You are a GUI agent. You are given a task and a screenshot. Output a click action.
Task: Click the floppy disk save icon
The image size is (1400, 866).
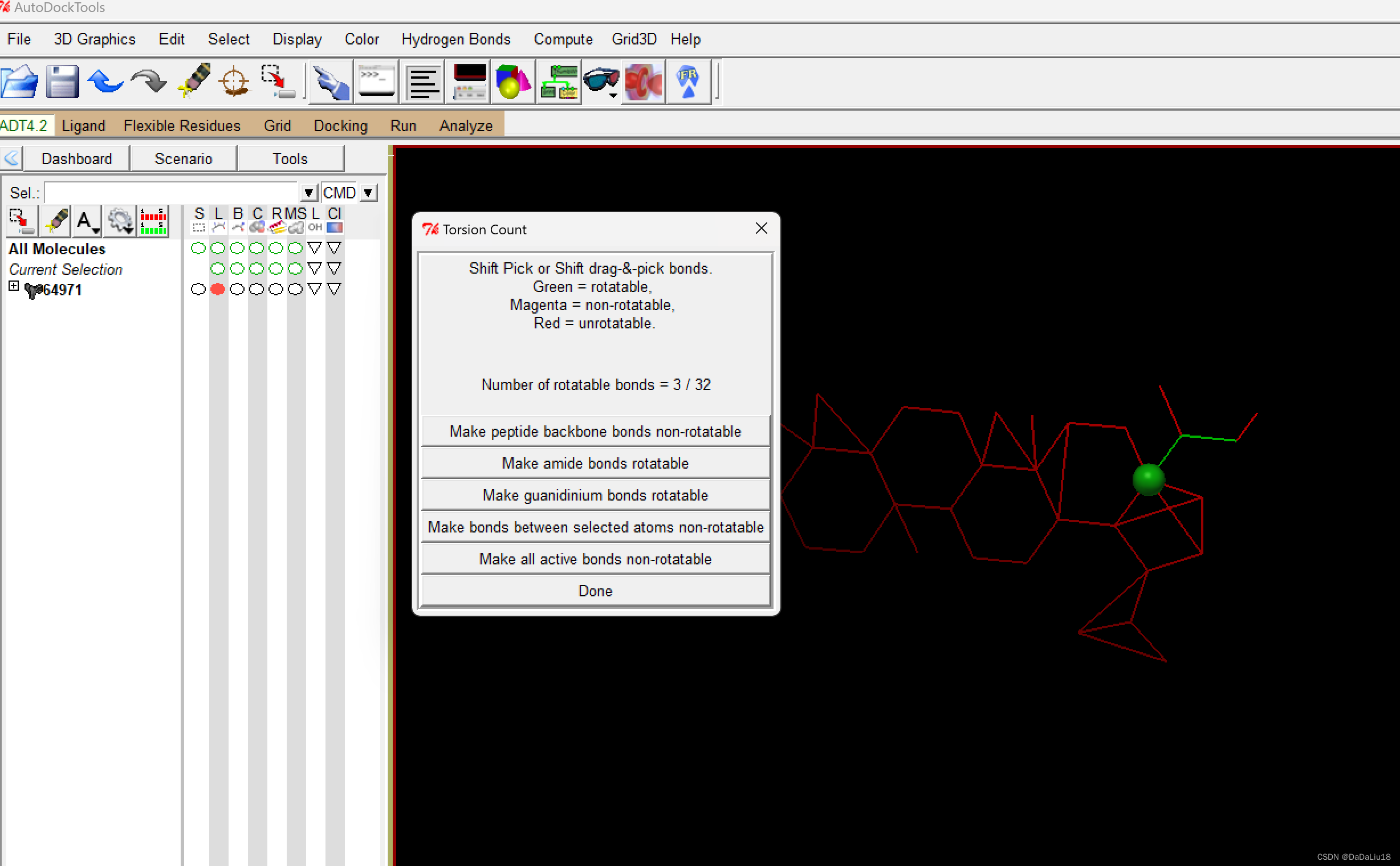click(x=62, y=82)
